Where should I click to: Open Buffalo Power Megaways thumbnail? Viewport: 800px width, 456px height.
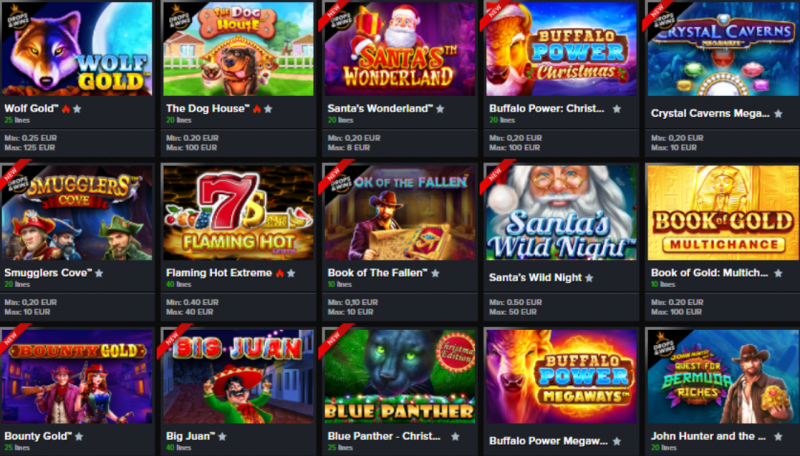[561, 376]
